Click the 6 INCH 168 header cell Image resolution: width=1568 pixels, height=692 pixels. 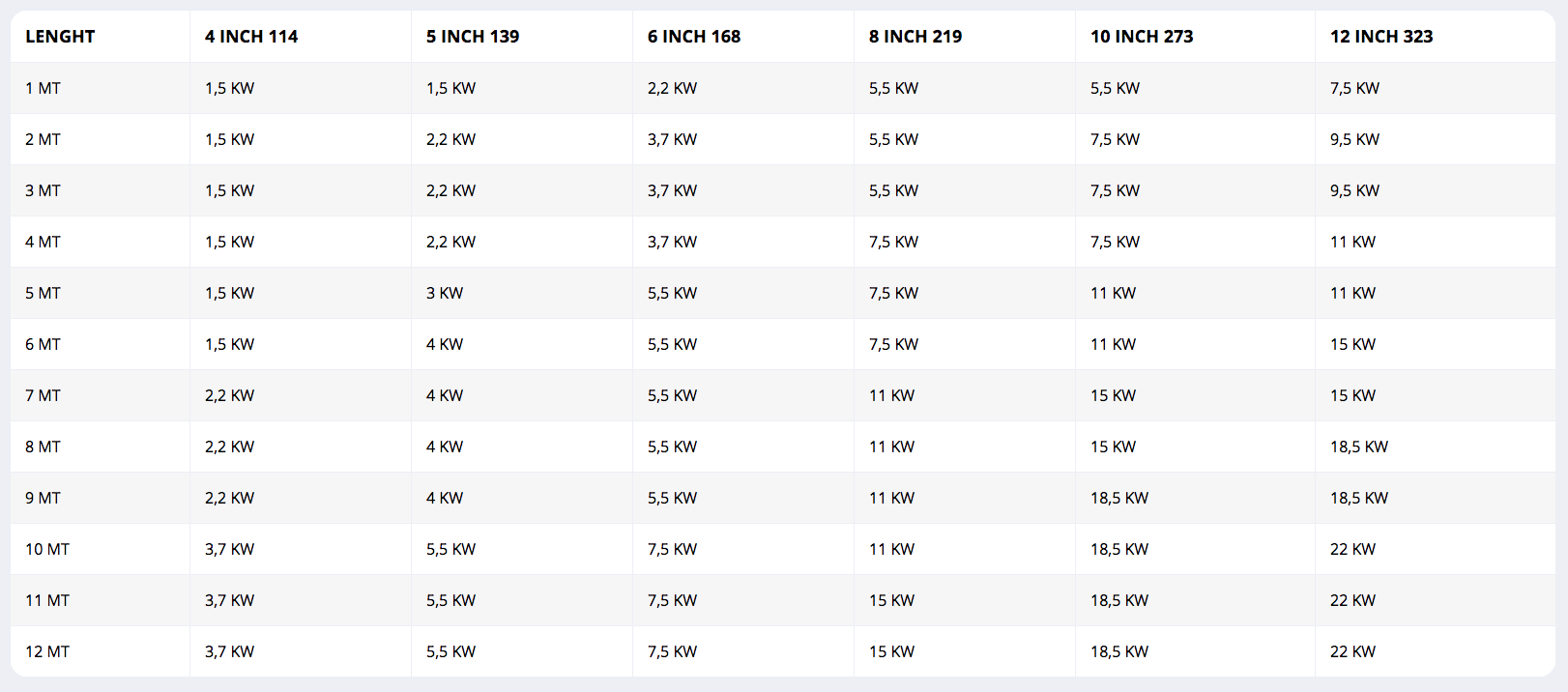(694, 37)
